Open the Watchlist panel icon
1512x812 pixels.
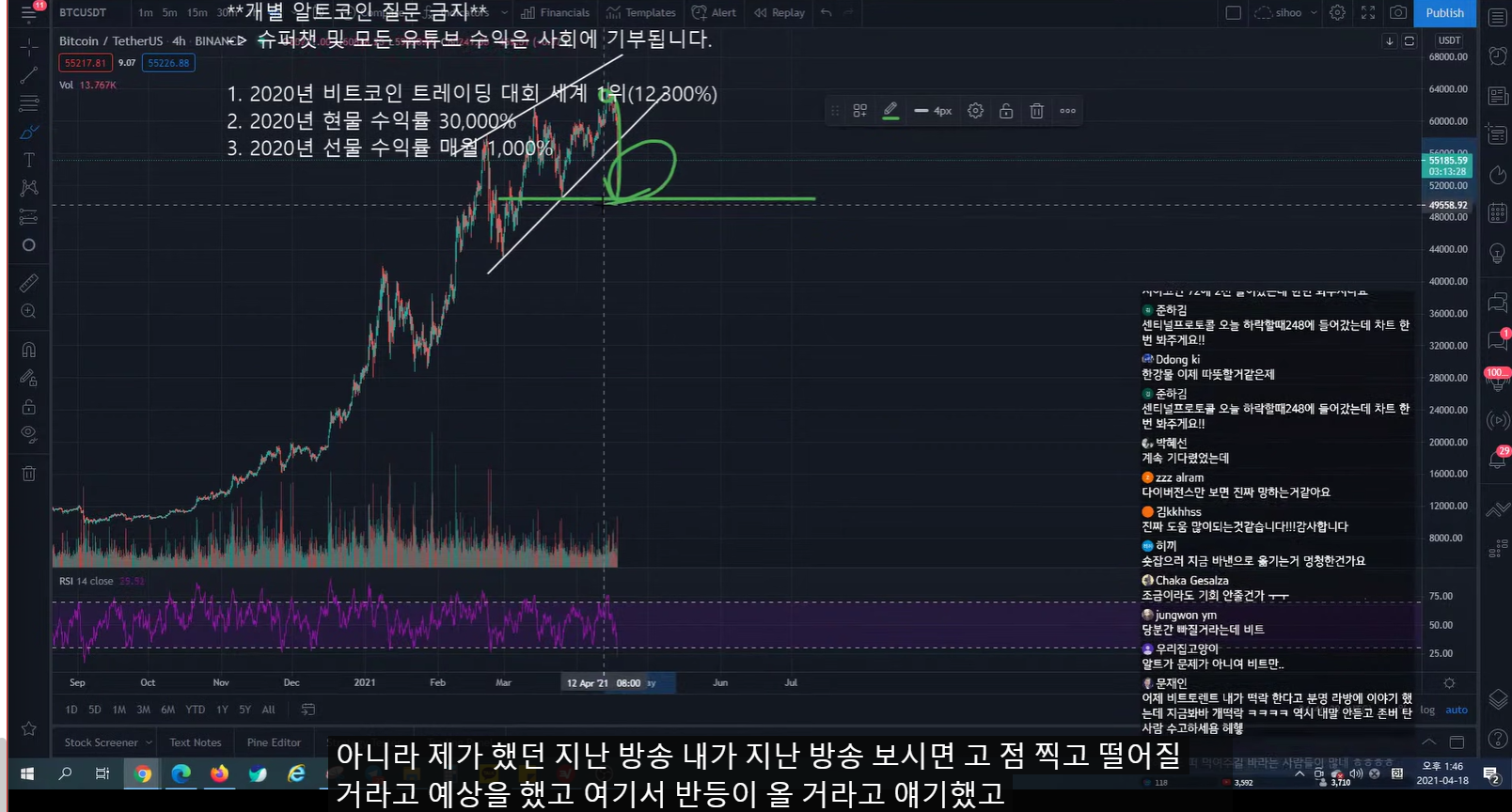coord(1497,18)
